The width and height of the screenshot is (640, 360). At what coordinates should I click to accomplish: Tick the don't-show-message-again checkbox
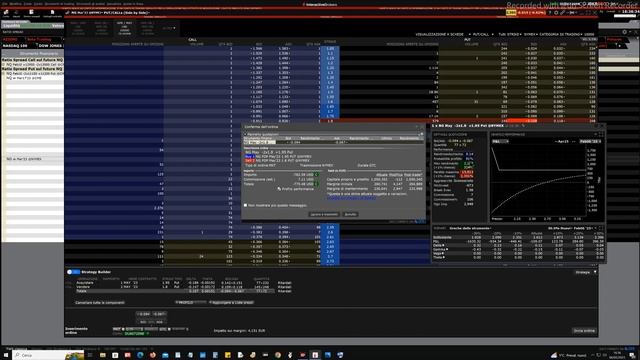click(245, 205)
